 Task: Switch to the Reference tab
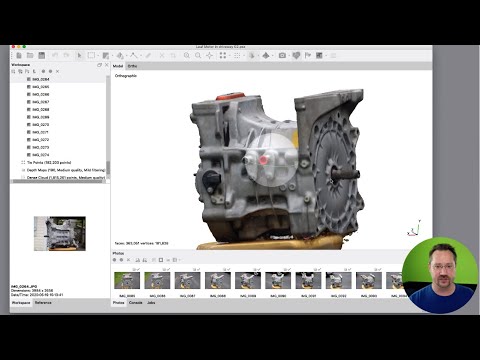(x=43, y=303)
